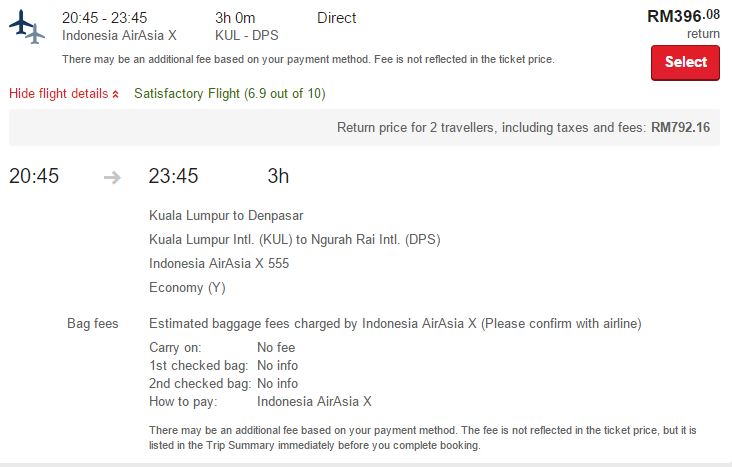Click the Bag fees label

(x=92, y=324)
